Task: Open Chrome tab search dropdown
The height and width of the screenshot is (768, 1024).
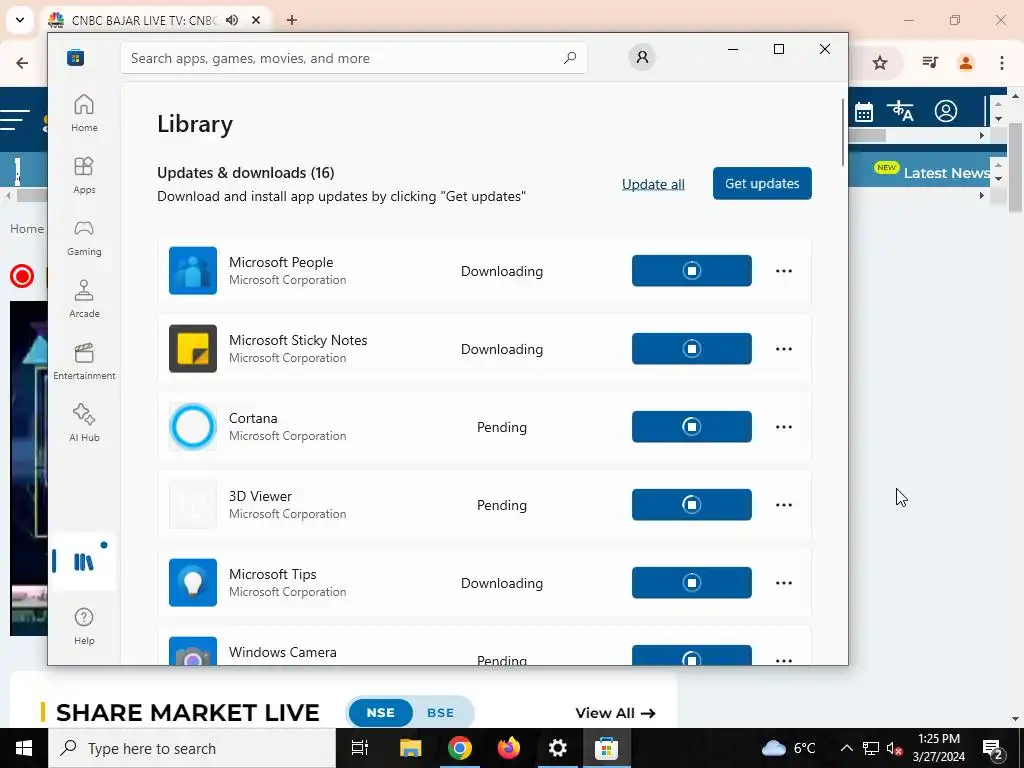Action: tap(20, 20)
